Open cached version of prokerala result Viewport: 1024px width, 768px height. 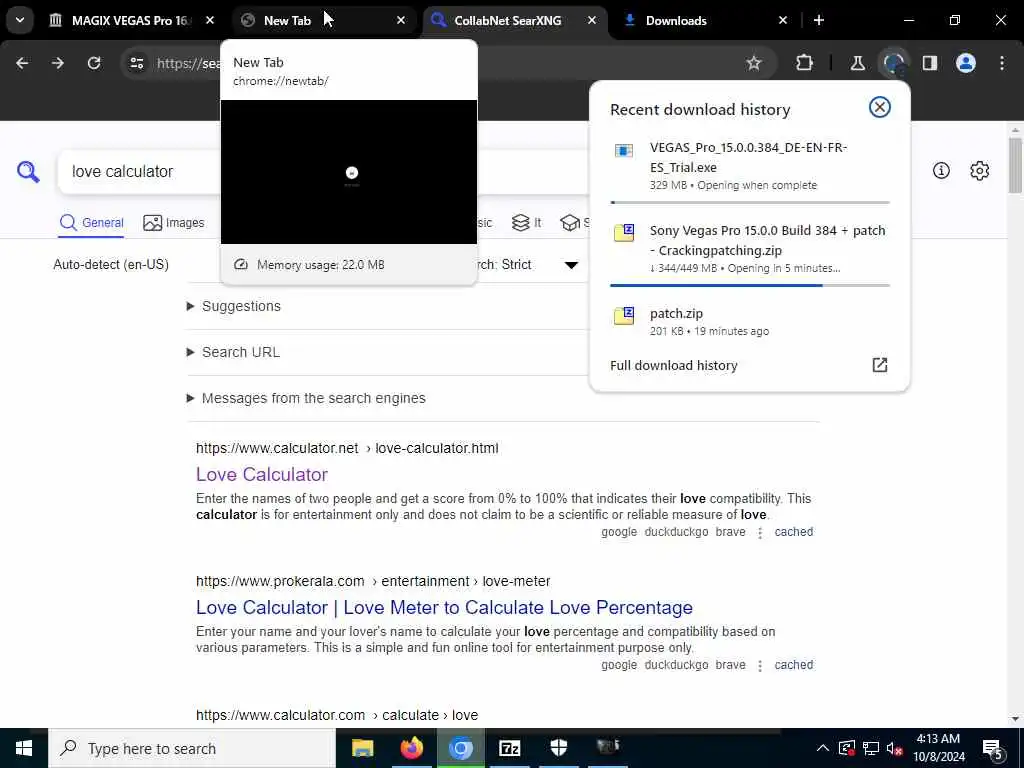pos(793,665)
